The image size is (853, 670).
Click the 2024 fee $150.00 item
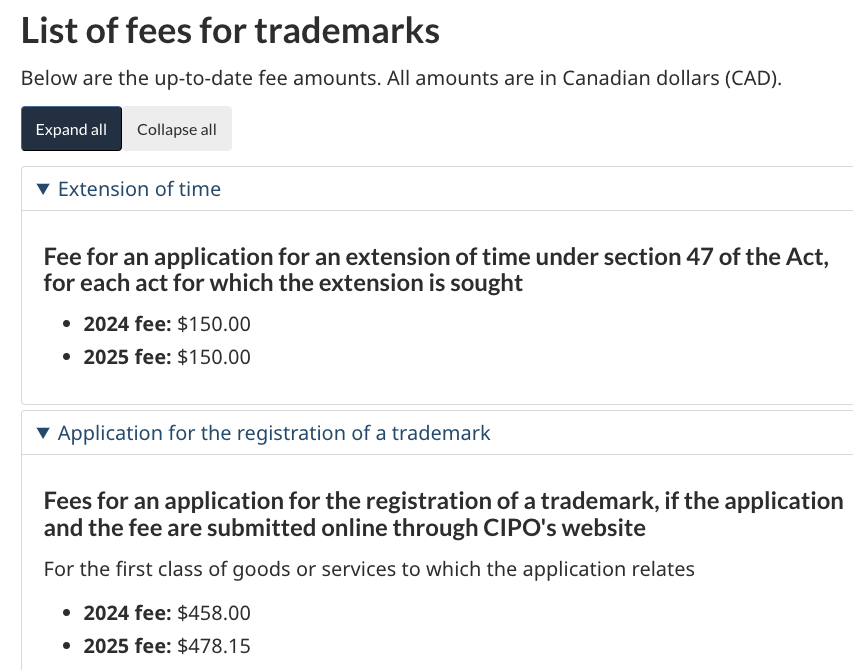[167, 324]
